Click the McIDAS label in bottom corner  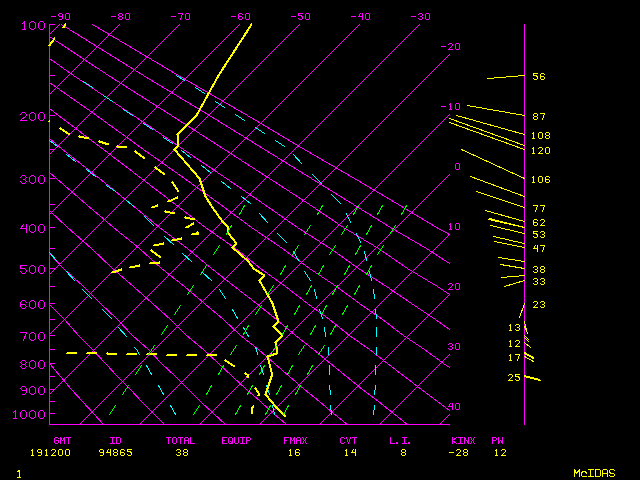coord(593,472)
